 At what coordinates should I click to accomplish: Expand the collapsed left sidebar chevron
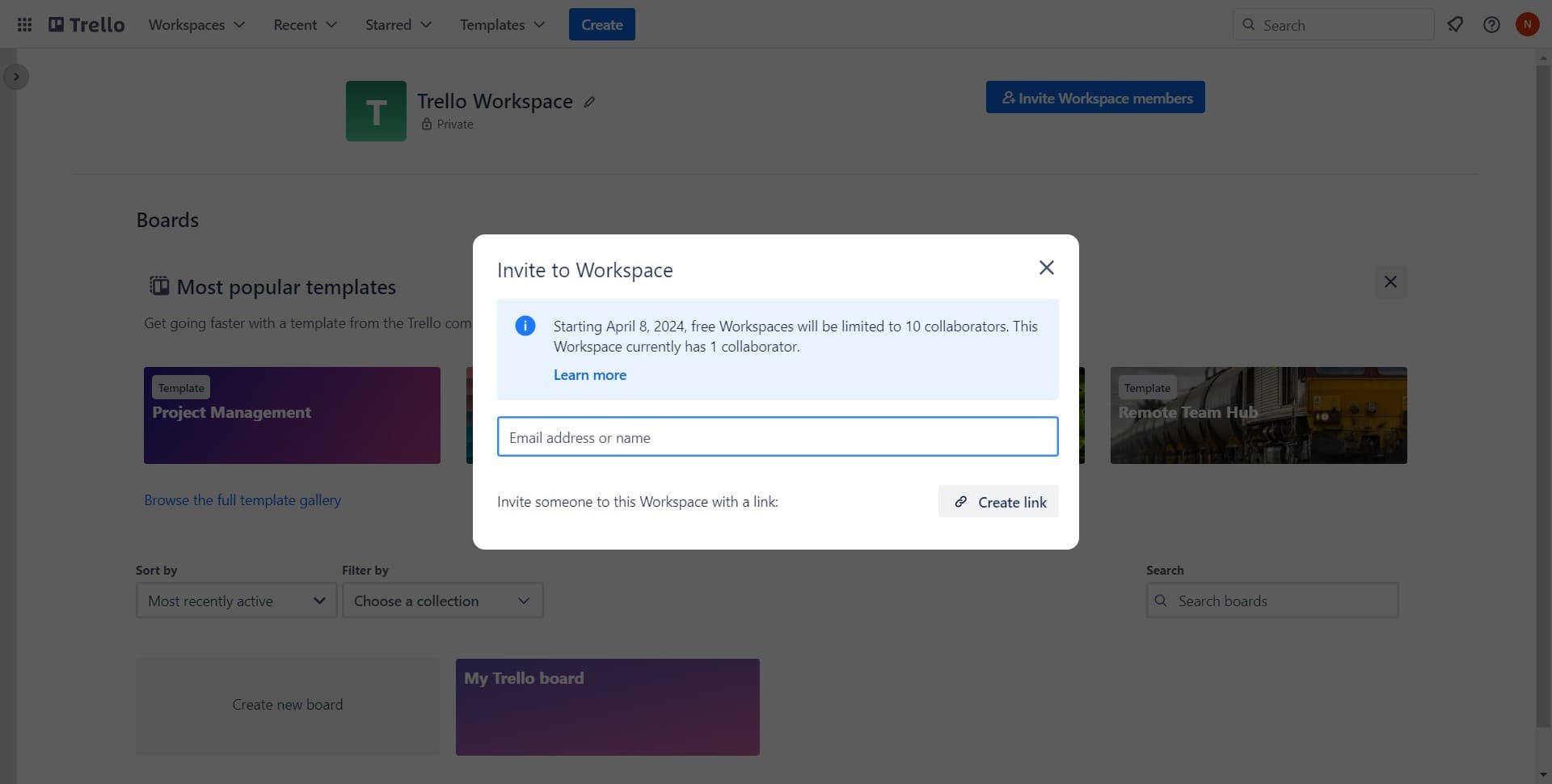coord(16,76)
